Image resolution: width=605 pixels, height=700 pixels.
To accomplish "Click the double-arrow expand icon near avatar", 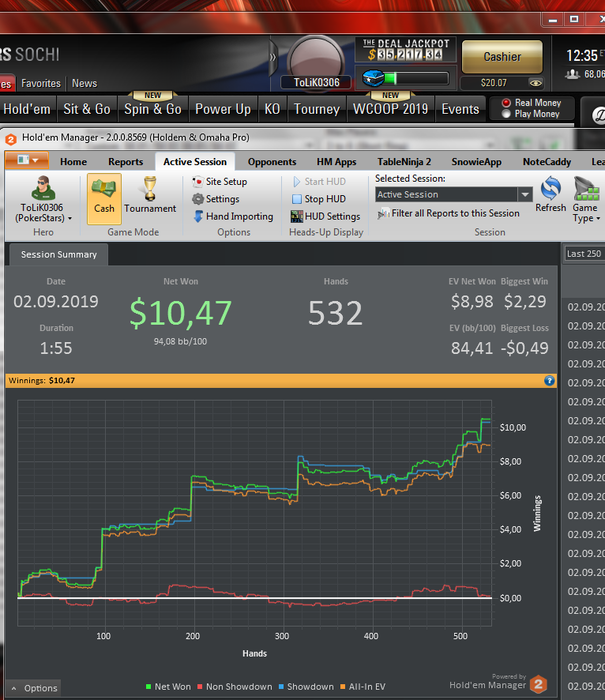I will click(x=273, y=57).
